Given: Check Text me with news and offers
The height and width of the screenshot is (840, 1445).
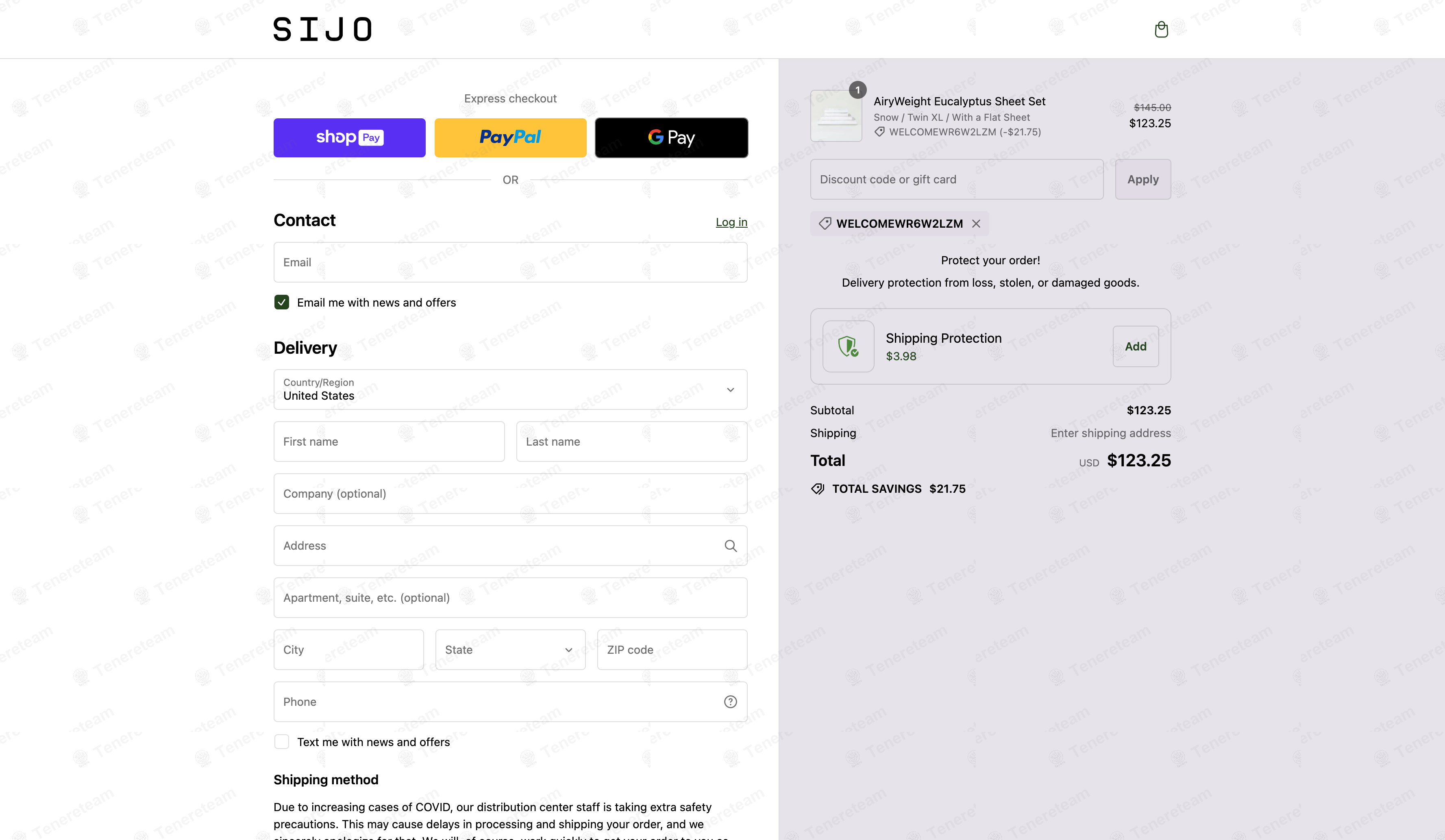Looking at the screenshot, I should (x=281, y=742).
